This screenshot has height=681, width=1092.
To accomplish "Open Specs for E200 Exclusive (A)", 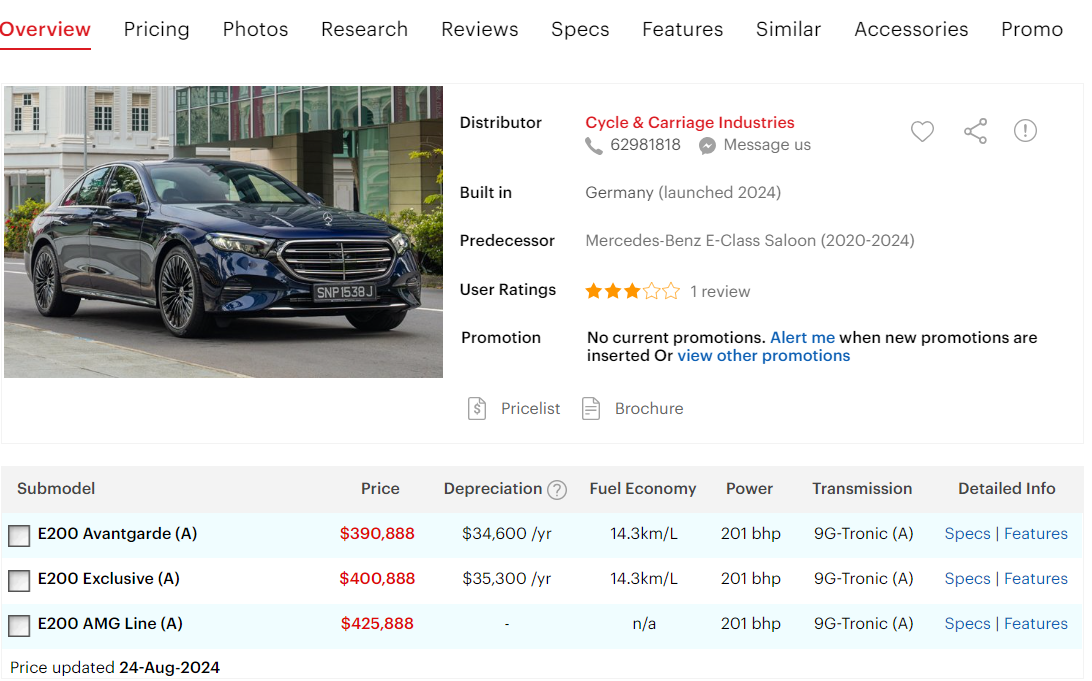I will click(967, 579).
